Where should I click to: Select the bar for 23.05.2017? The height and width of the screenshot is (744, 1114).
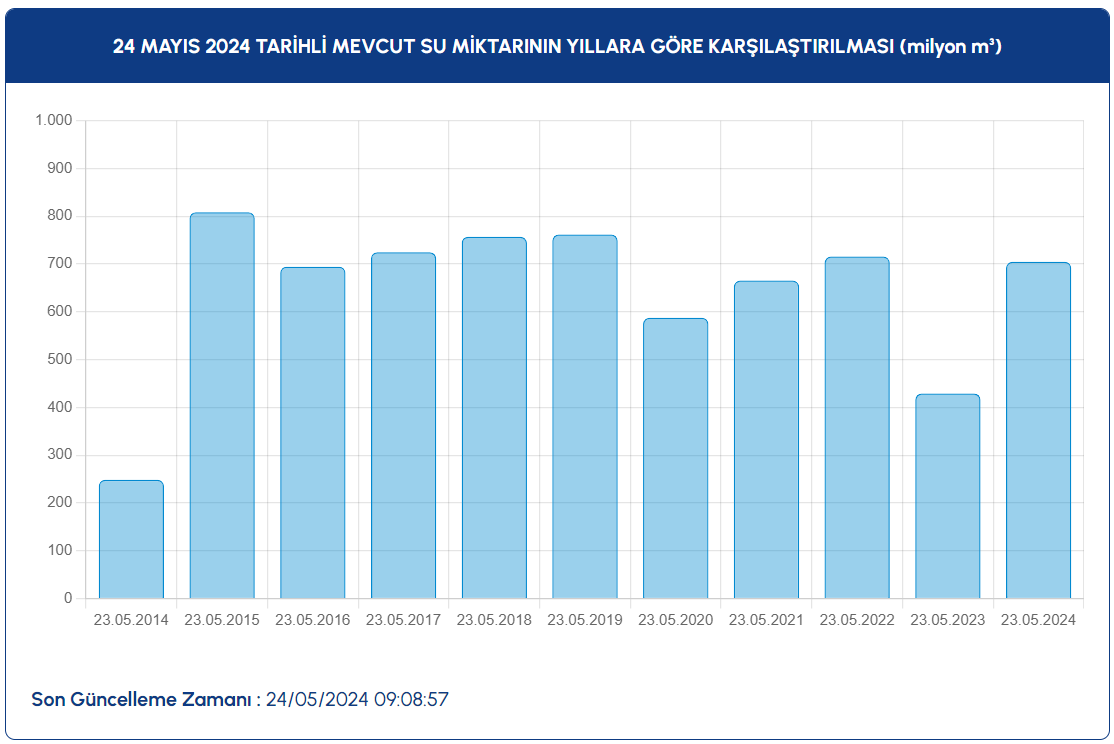point(403,426)
